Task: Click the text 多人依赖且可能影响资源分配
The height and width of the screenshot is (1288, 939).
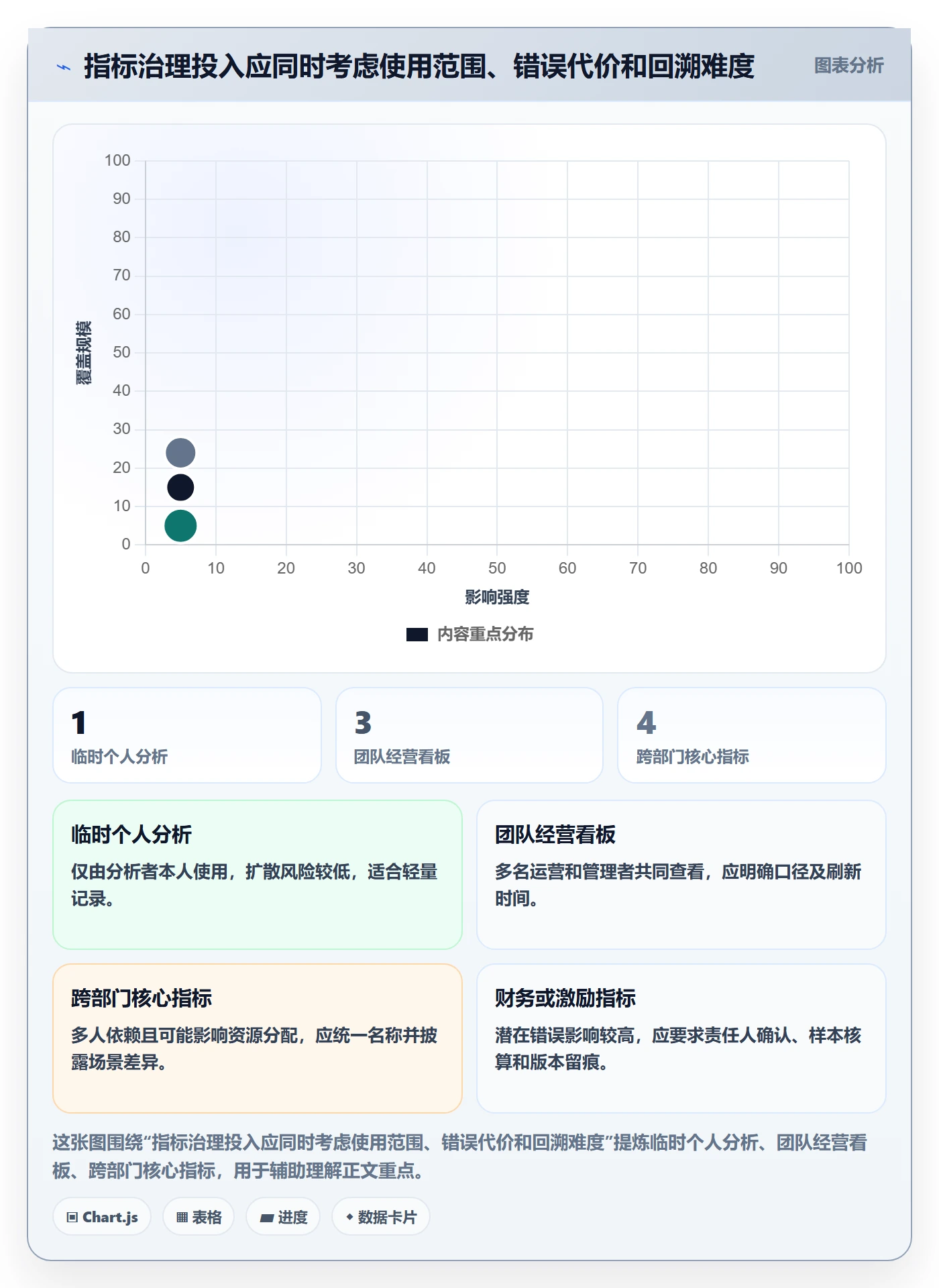Action: coord(184,1035)
